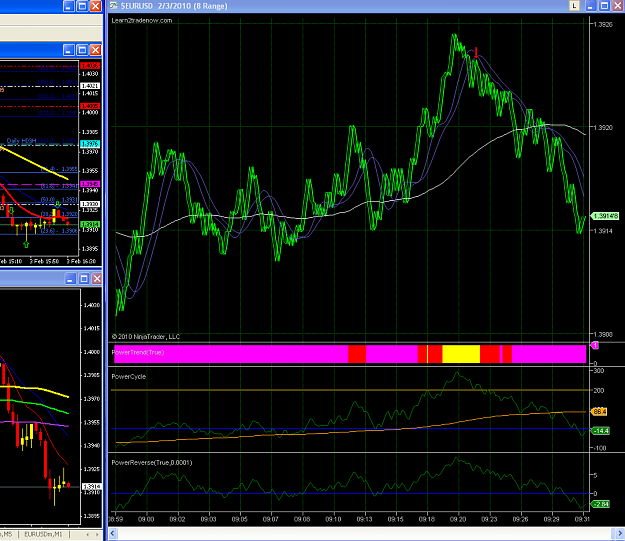Viewport: 625px width, 541px height.
Task: Click the red down arrow sell signal
Action: point(476,52)
